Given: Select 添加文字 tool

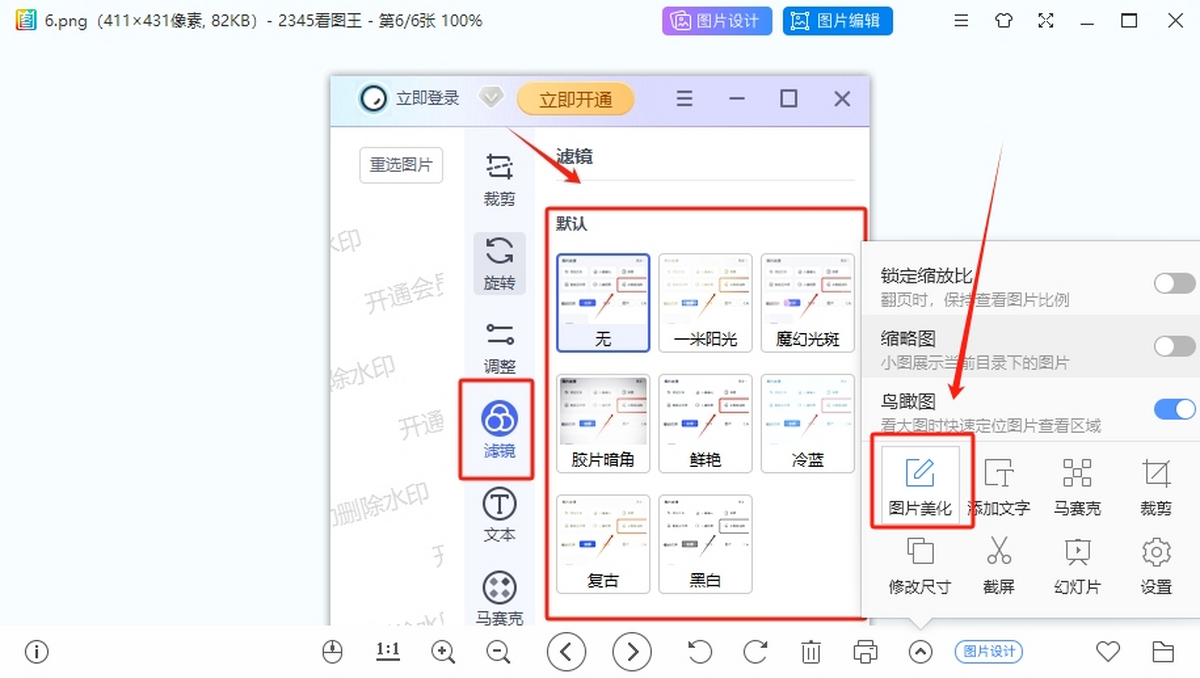Looking at the screenshot, I should 999,485.
